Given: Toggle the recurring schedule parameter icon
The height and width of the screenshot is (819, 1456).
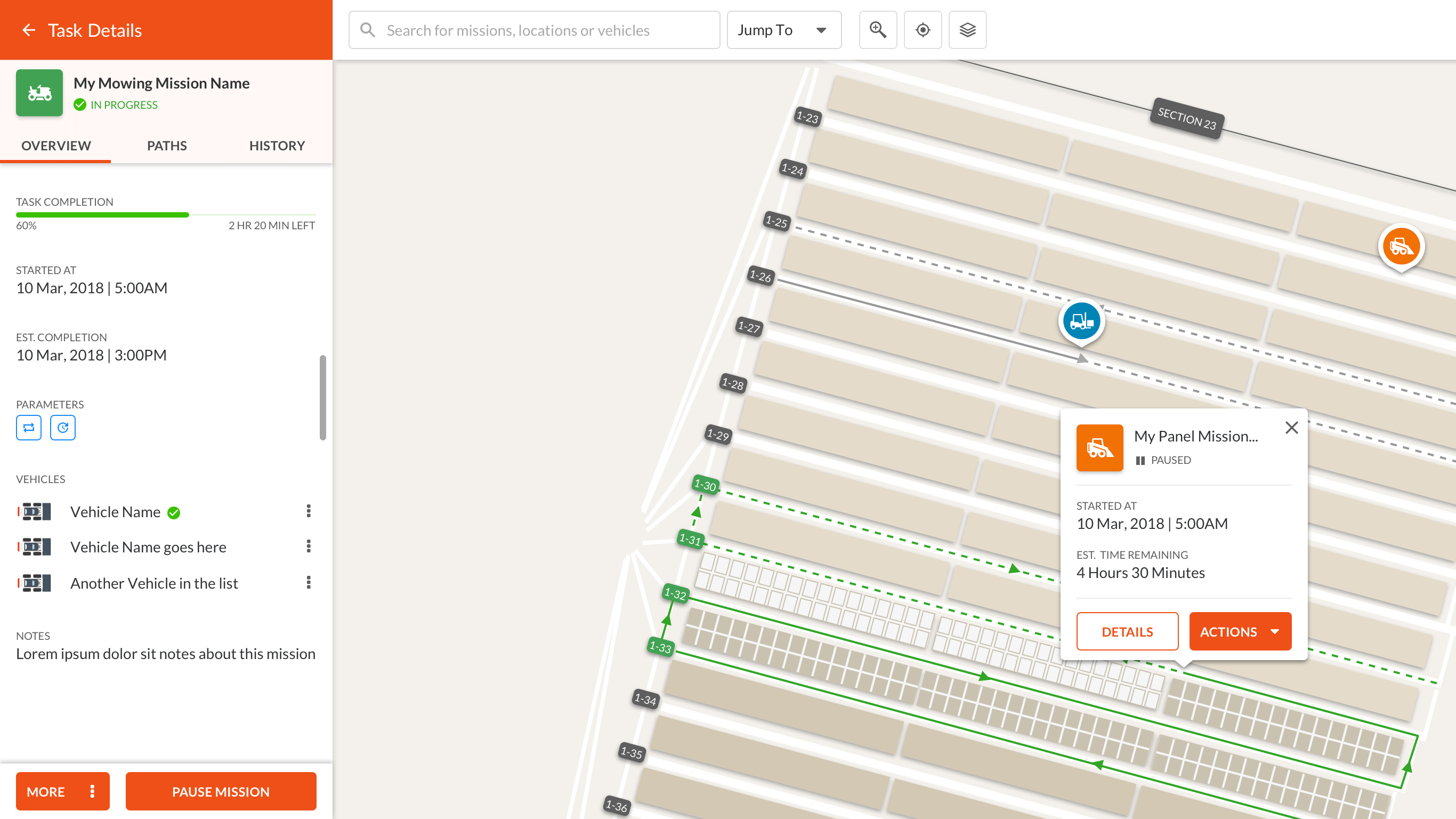Looking at the screenshot, I should pyautogui.click(x=63, y=428).
